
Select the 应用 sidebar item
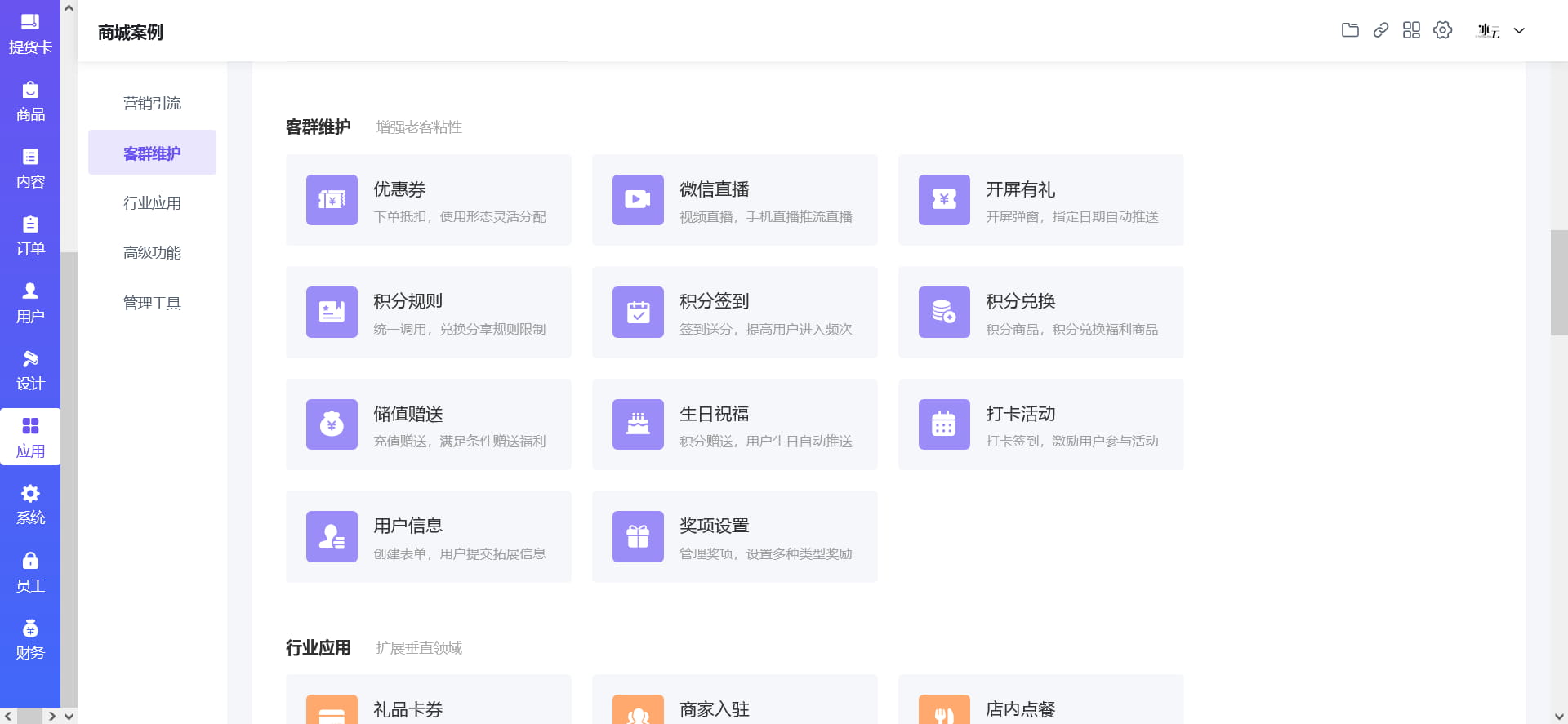pos(30,438)
